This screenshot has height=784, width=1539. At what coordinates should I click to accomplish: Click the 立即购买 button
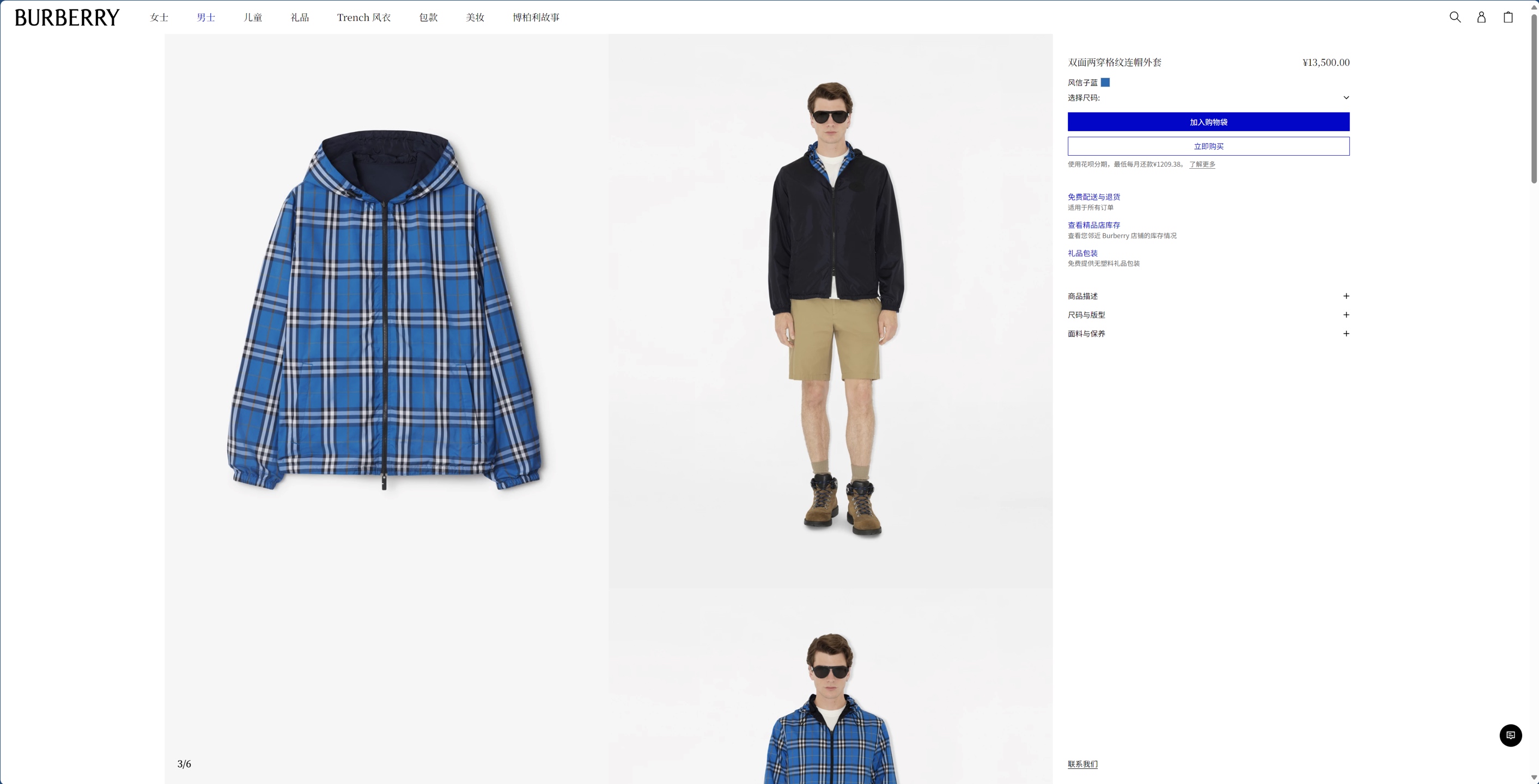click(x=1208, y=146)
